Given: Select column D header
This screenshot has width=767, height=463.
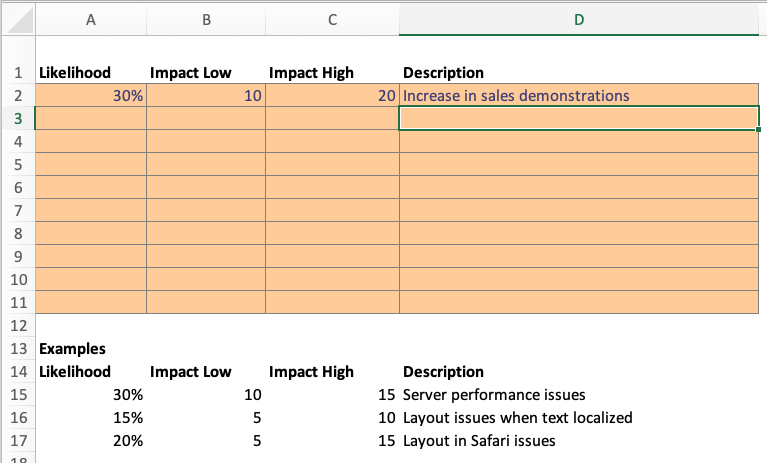Looking at the screenshot, I should [579, 20].
